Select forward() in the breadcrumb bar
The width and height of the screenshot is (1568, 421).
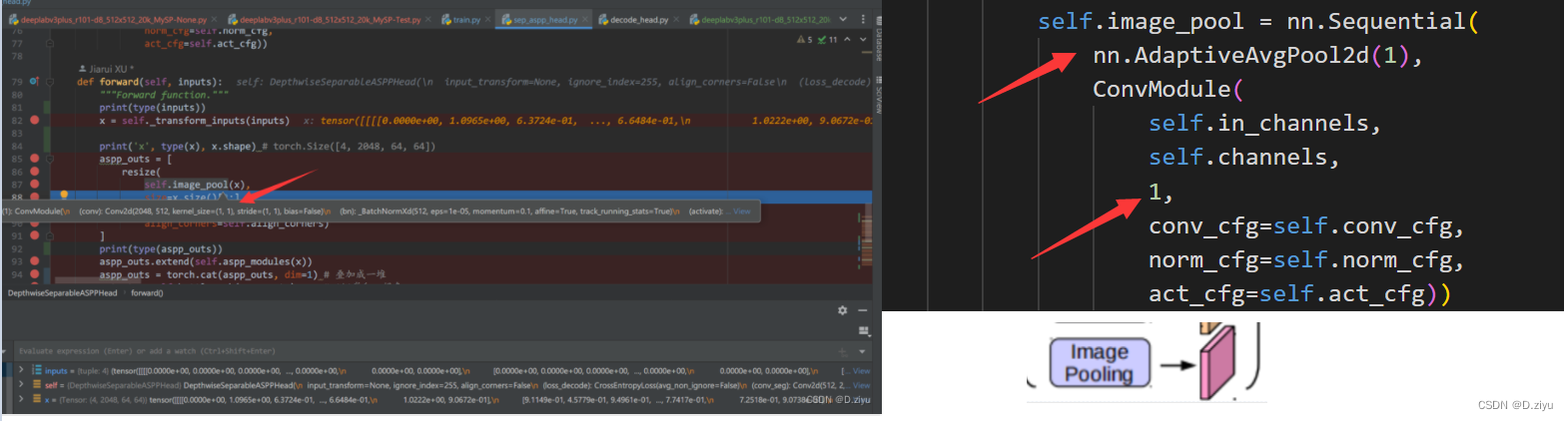pyautogui.click(x=147, y=293)
